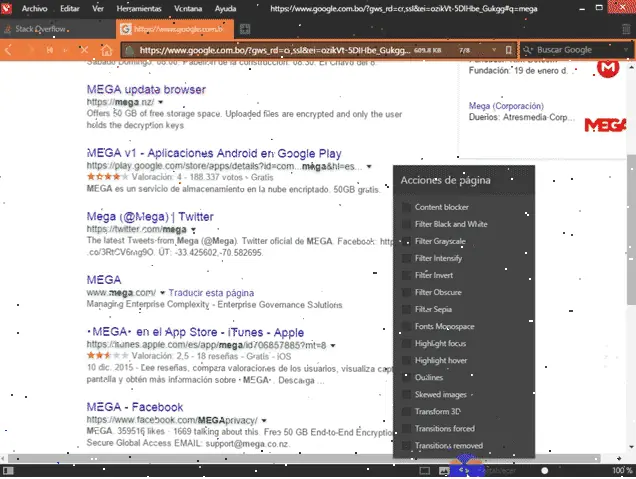Go forward with the forward arrow
Viewport: 636px width, 479px height.
pyautogui.click(x=30, y=50)
